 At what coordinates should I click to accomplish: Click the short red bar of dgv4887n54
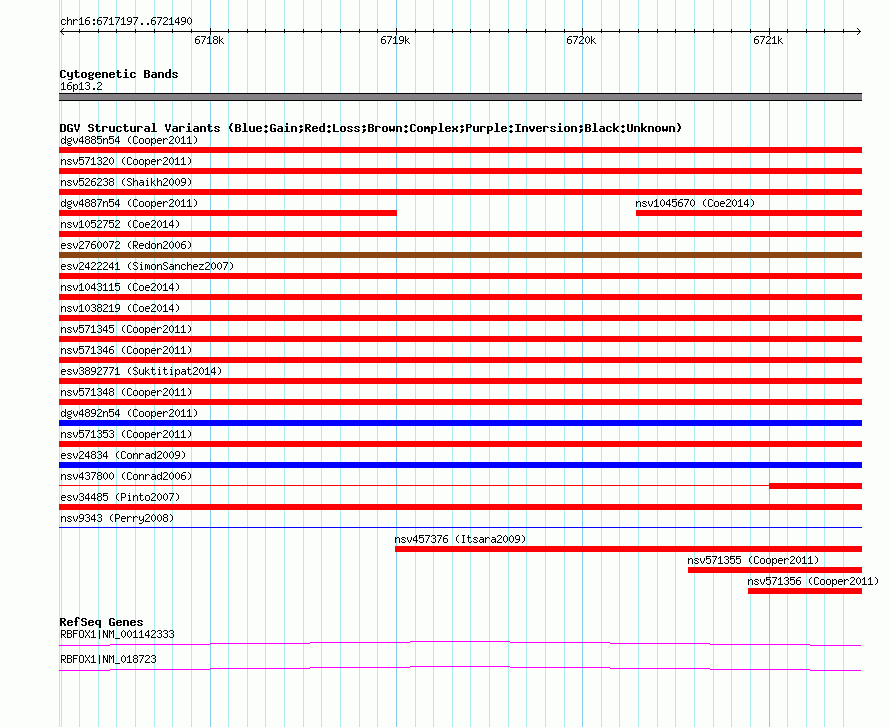click(x=228, y=213)
